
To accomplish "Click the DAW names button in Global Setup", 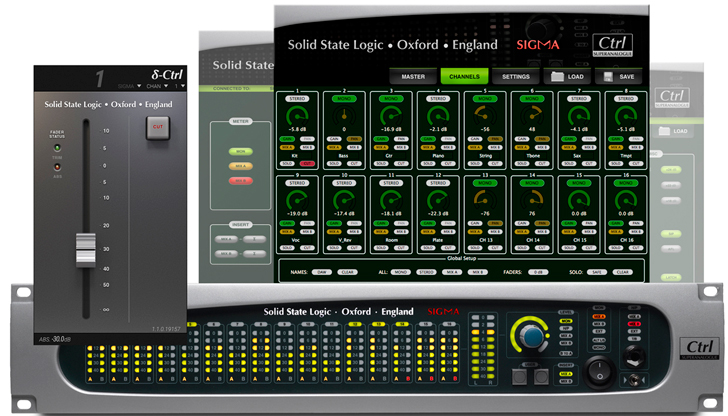I will 321,272.
